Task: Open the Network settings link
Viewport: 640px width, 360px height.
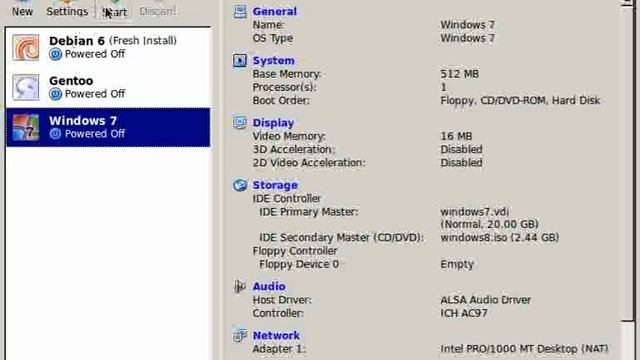Action: point(276,336)
